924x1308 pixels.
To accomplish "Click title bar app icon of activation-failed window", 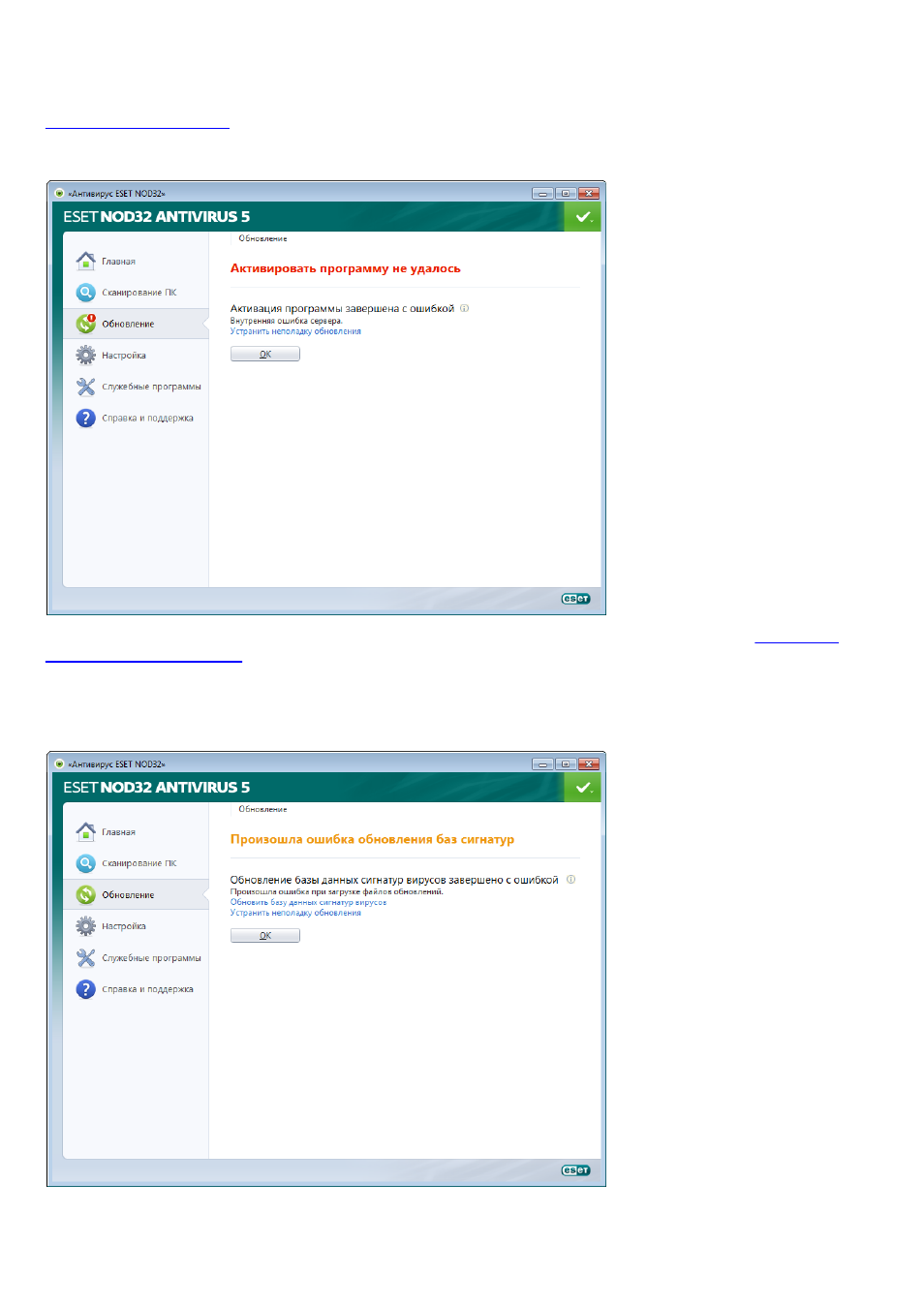I will [x=59, y=193].
